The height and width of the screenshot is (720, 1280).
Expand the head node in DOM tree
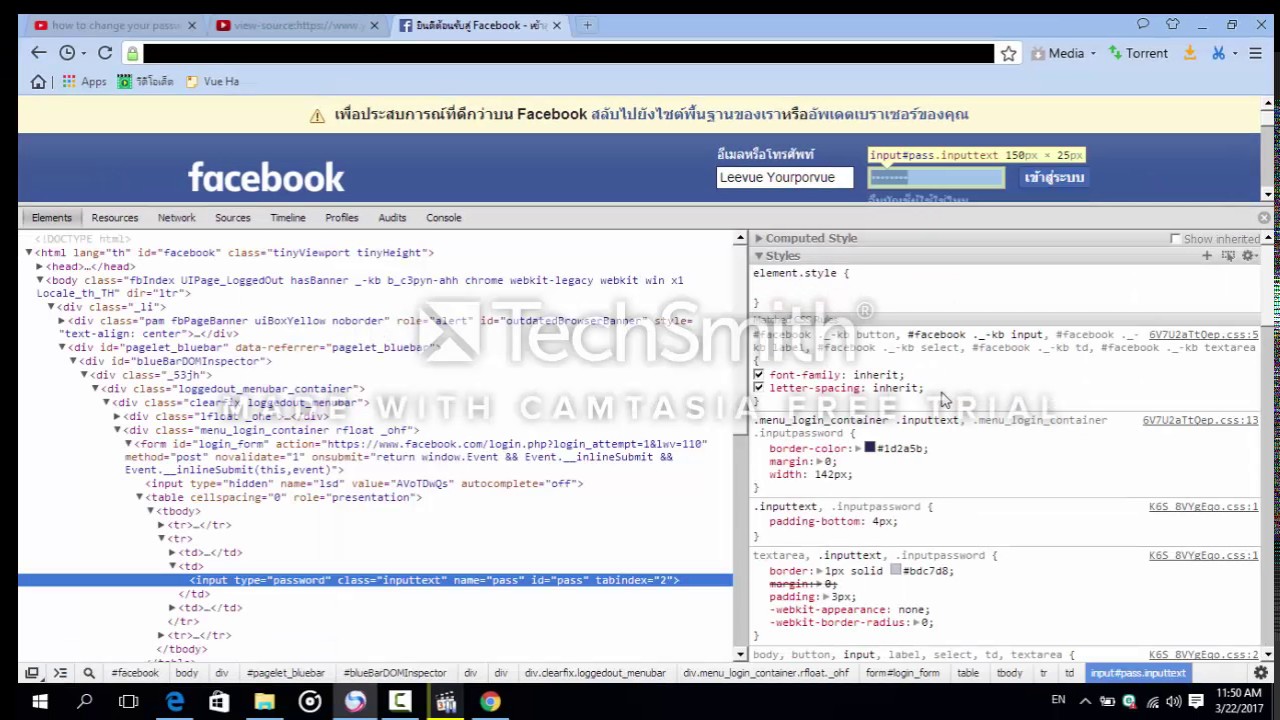click(x=40, y=267)
